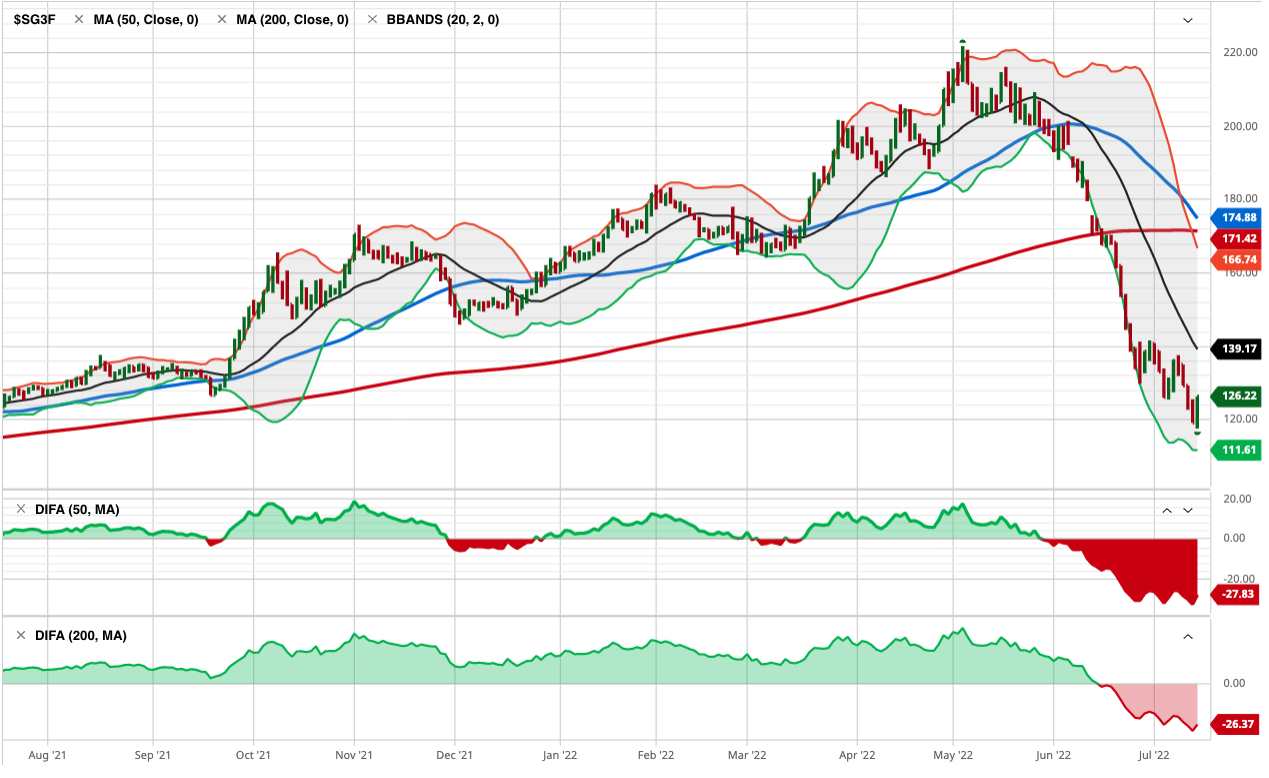1269x778 pixels.
Task: Close the DIFA (200, MA) pane
Action: point(21,636)
